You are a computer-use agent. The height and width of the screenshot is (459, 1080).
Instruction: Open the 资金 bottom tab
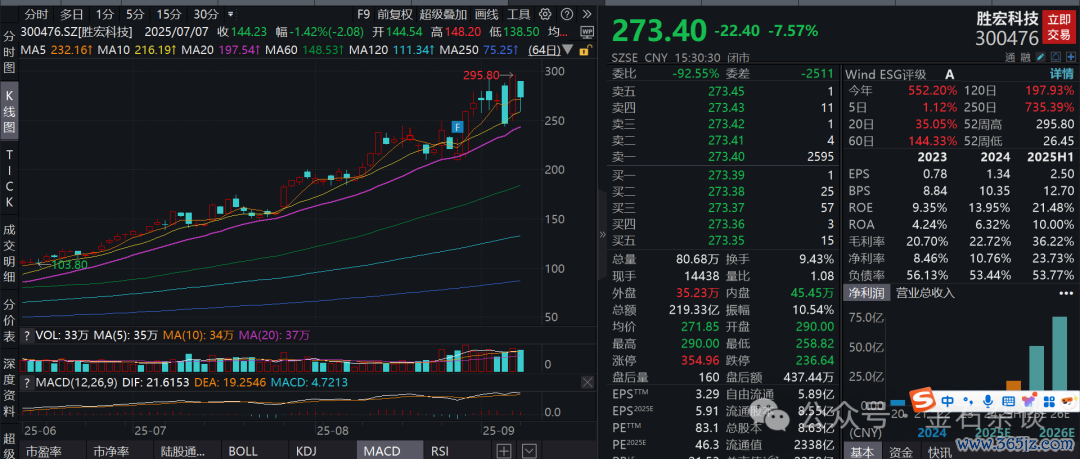(904, 451)
